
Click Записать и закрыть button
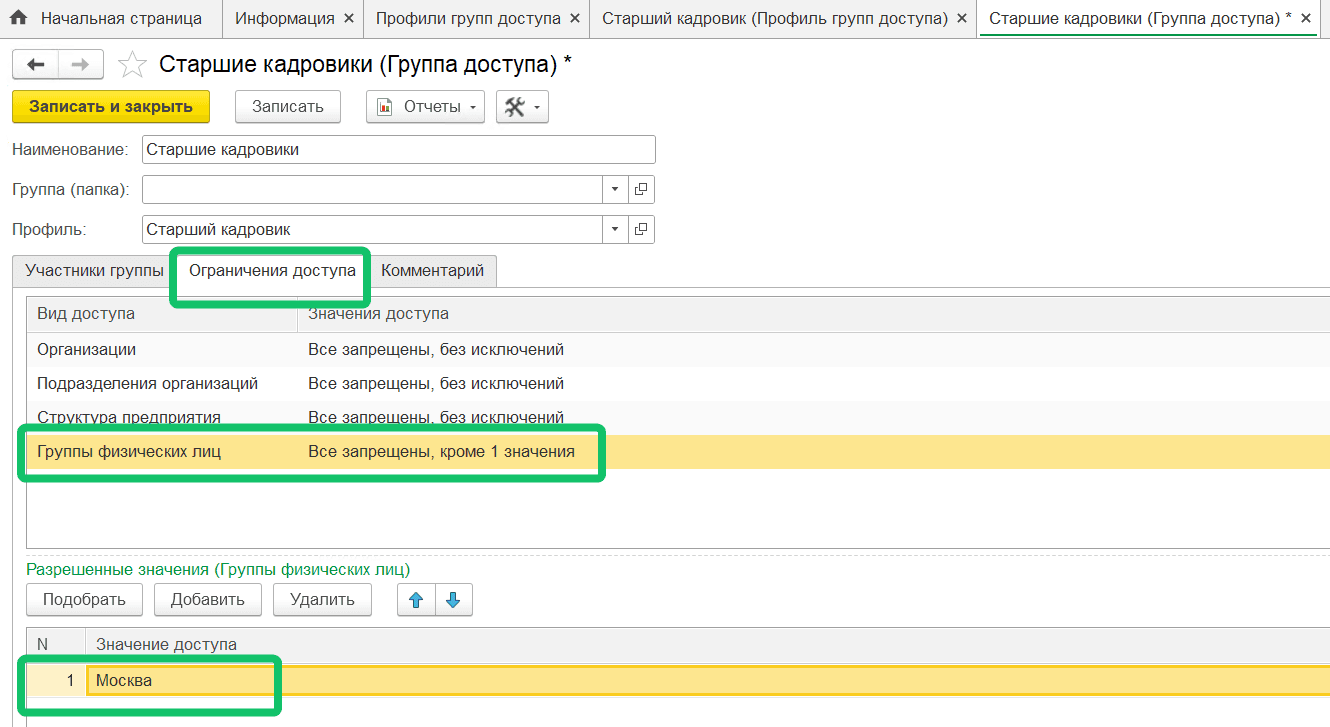(x=111, y=107)
